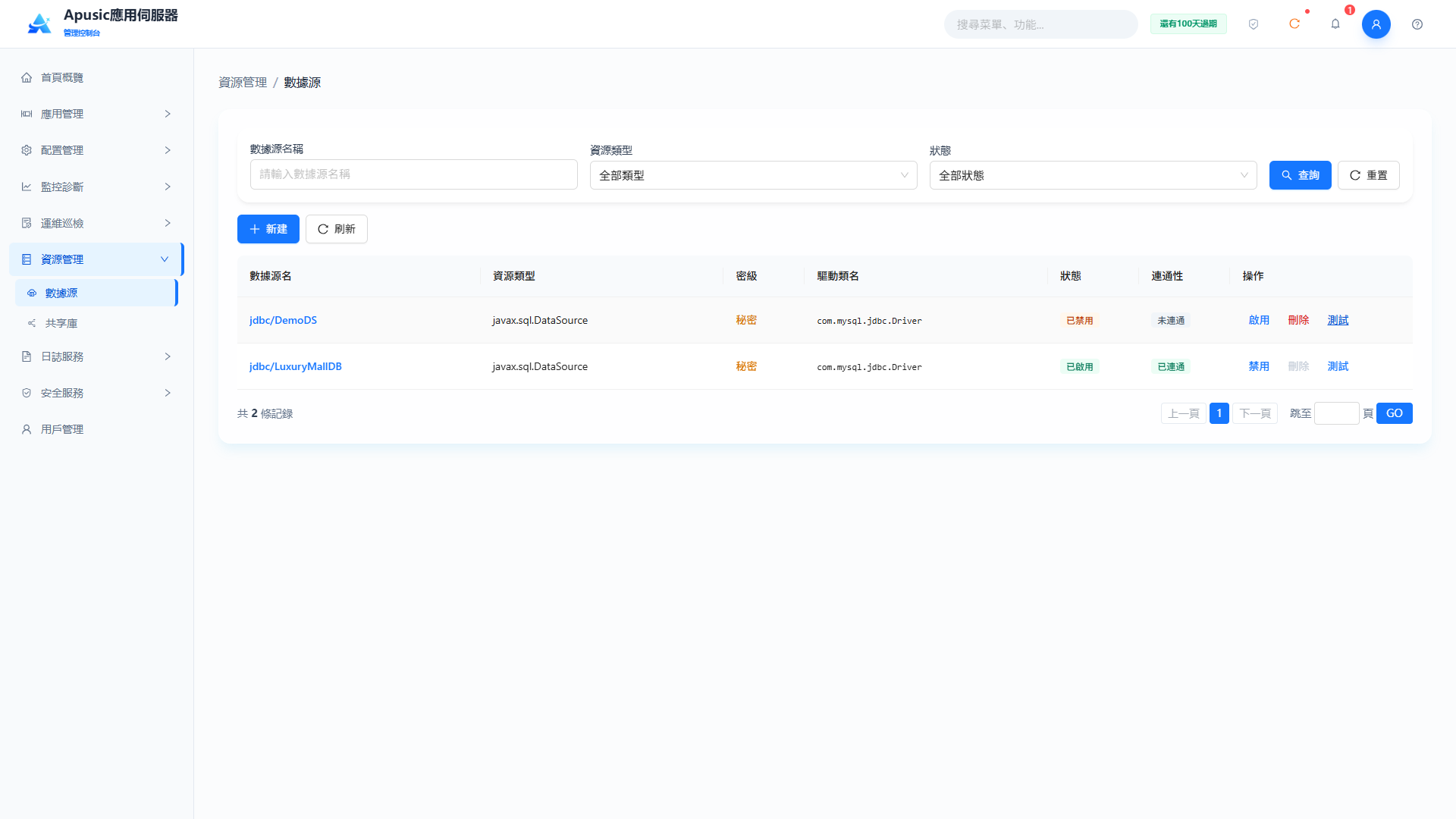
Task: Click the 日誌服務 document icon
Action: coord(27,356)
